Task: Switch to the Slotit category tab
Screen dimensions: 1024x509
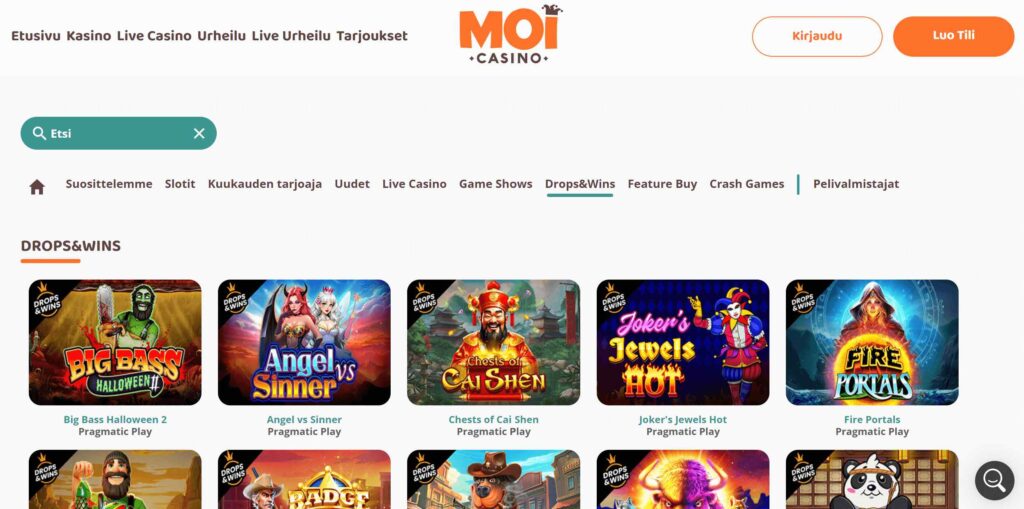Action: (x=180, y=184)
